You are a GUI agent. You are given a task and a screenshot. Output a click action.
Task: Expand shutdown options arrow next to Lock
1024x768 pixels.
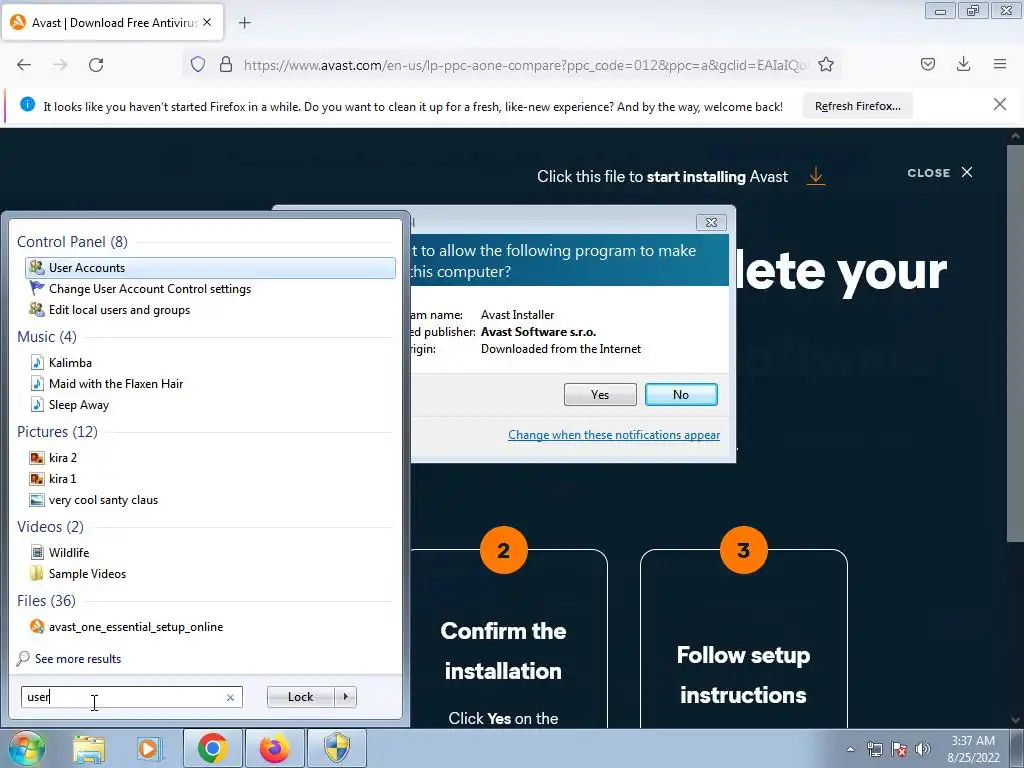tap(345, 697)
